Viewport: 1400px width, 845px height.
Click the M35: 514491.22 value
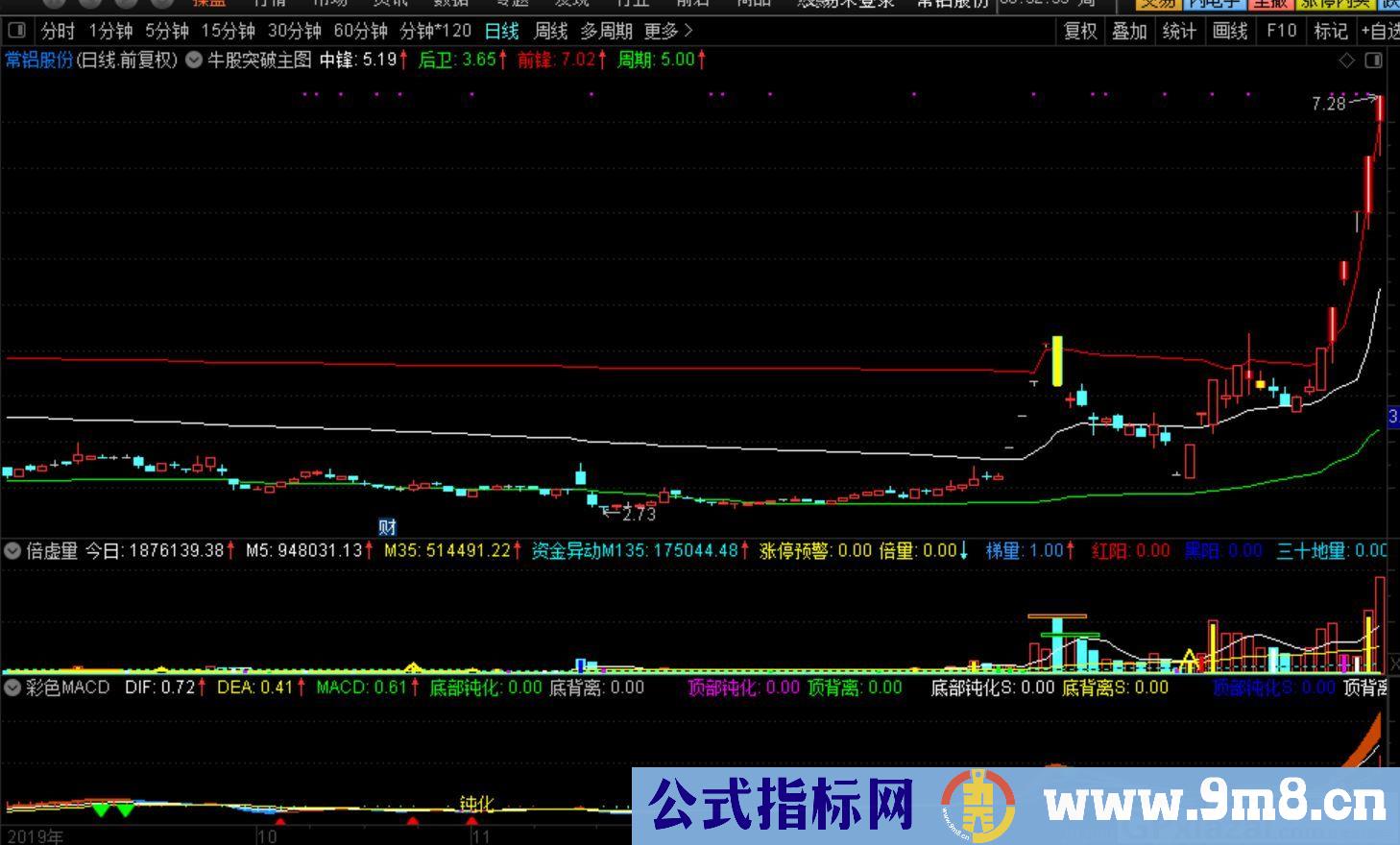453,551
